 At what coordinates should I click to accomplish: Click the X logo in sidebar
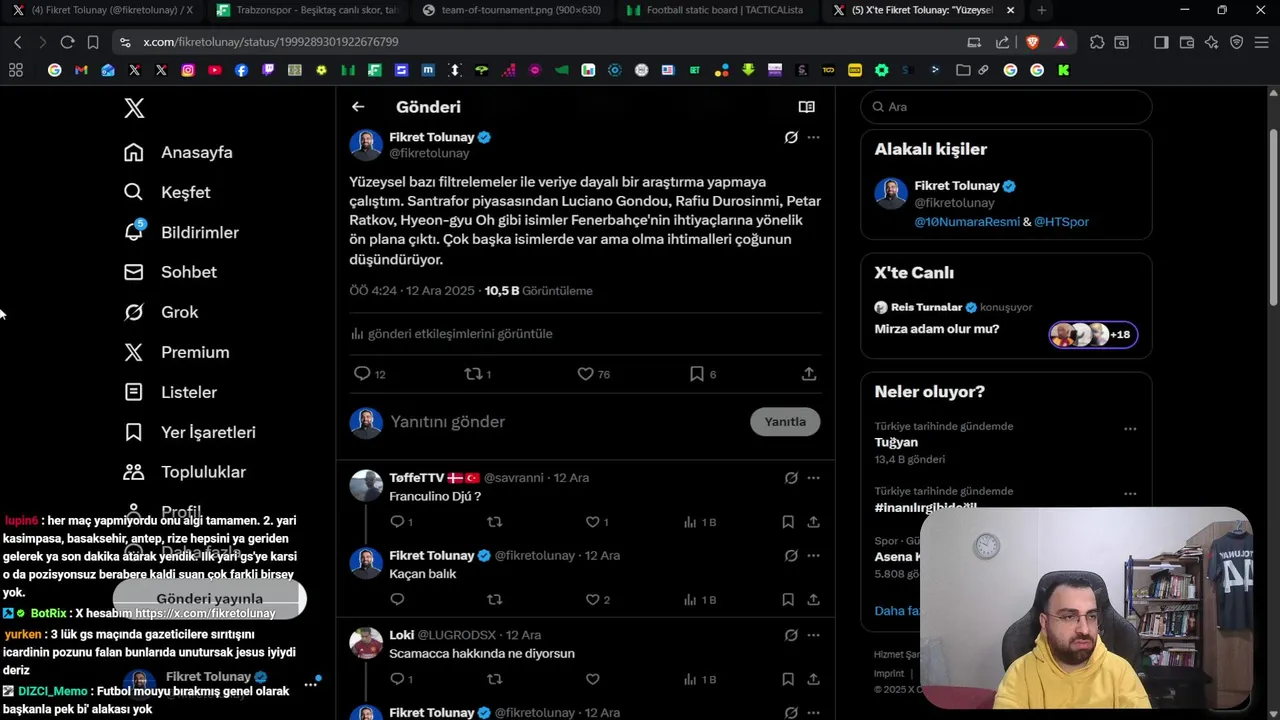coord(134,108)
